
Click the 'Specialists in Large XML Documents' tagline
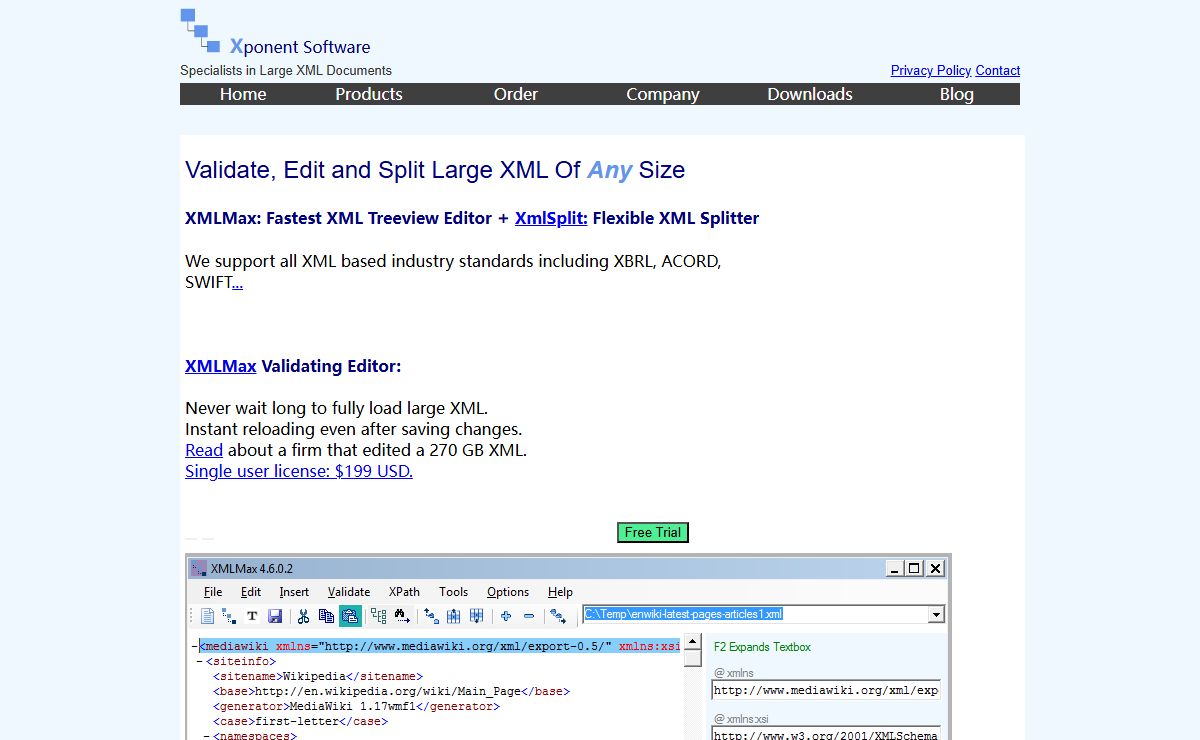click(x=286, y=70)
